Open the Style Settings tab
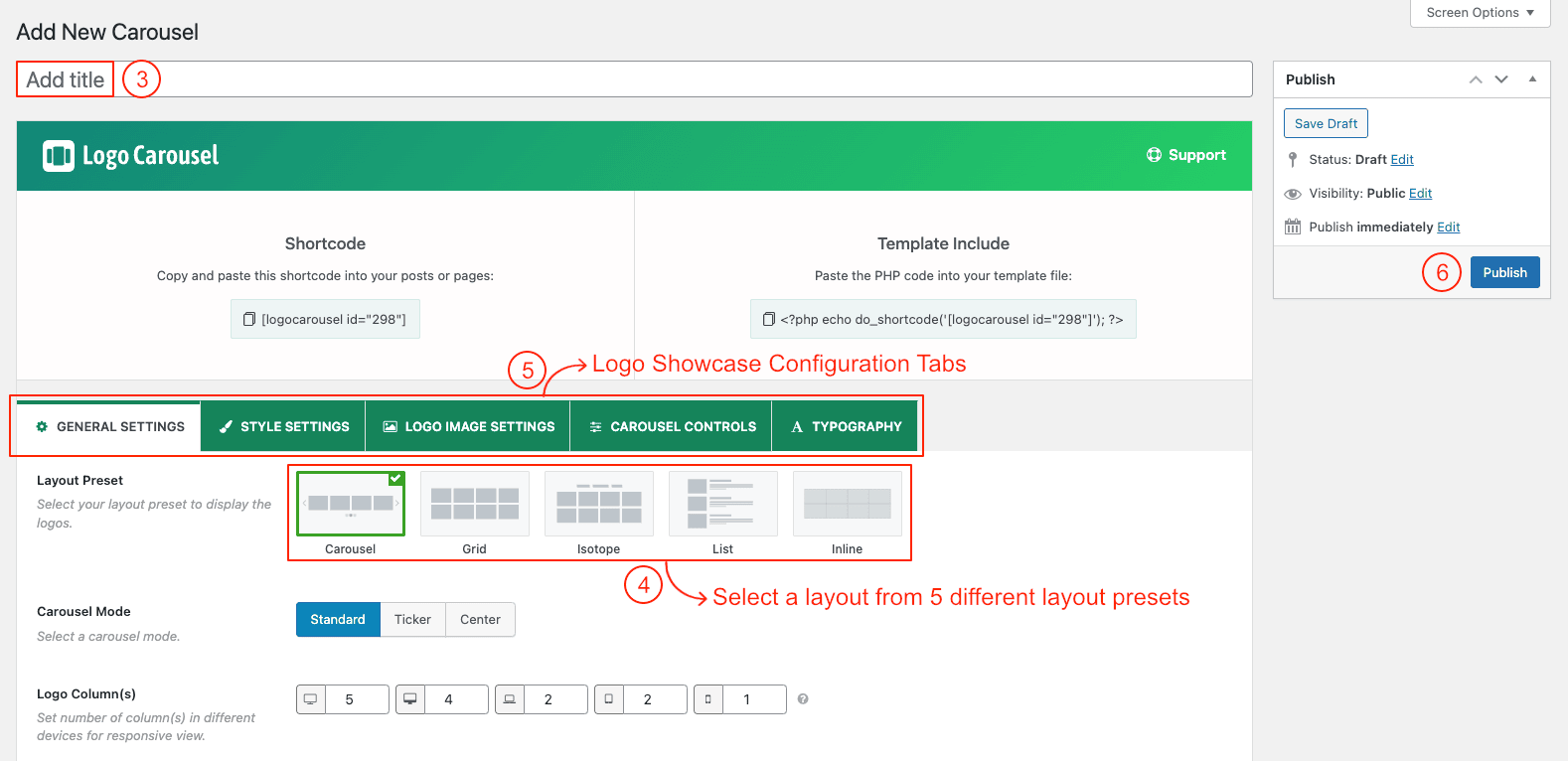This screenshot has height=761, width=1568. [283, 426]
